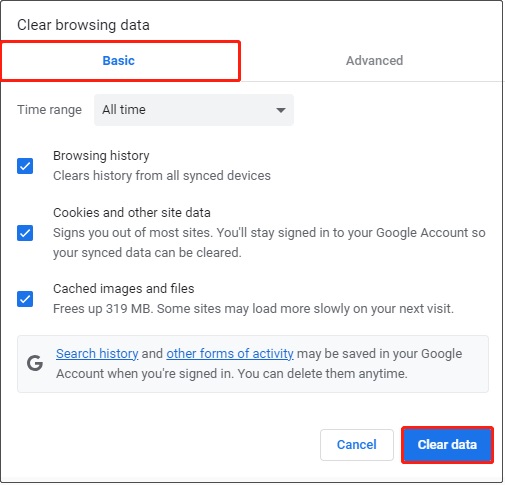
Task: Click the Browsing history label text
Action: click(101, 156)
